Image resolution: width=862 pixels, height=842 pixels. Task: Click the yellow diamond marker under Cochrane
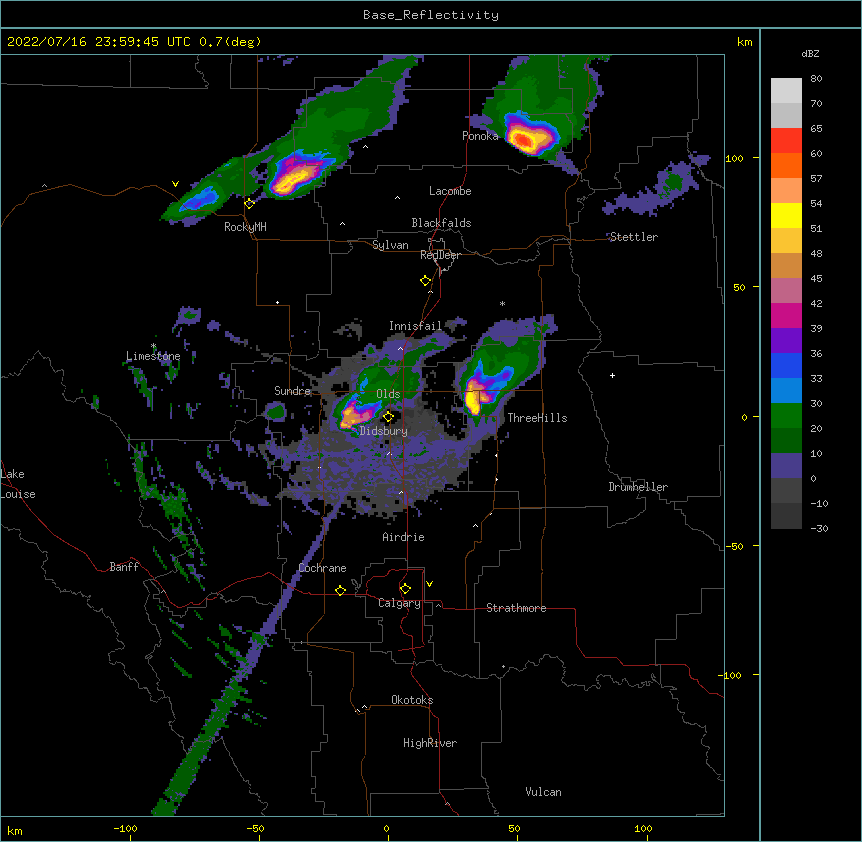(340, 590)
